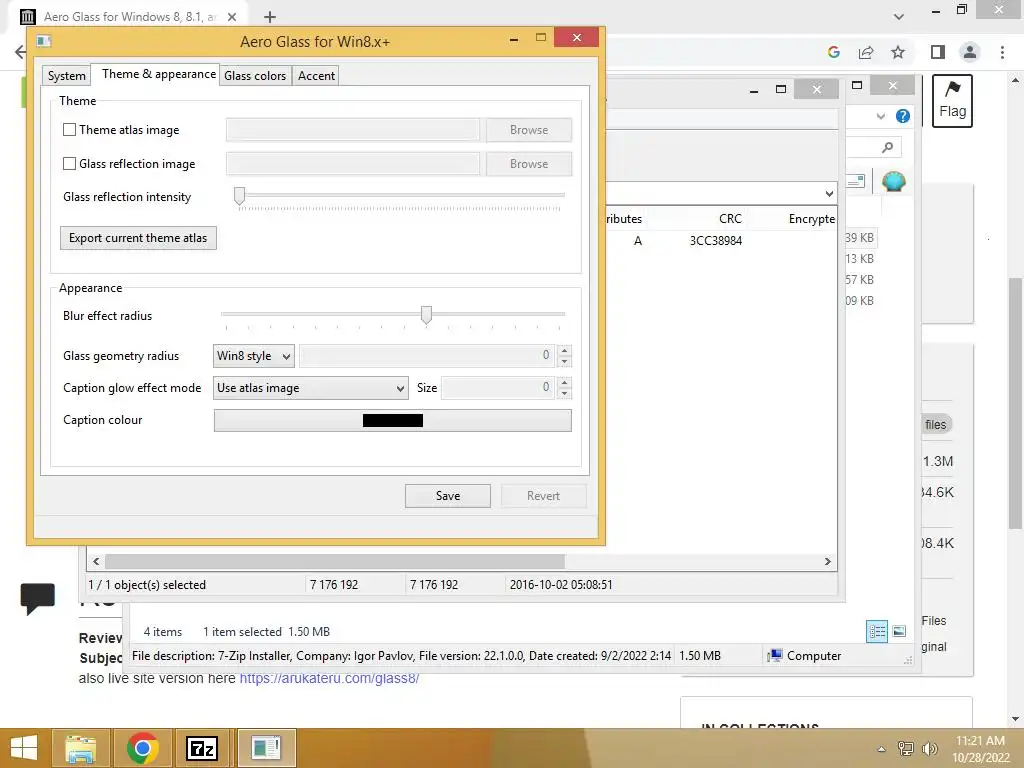Click the Flag icon on the web page
This screenshot has width=1024, height=768.
pos(952,101)
